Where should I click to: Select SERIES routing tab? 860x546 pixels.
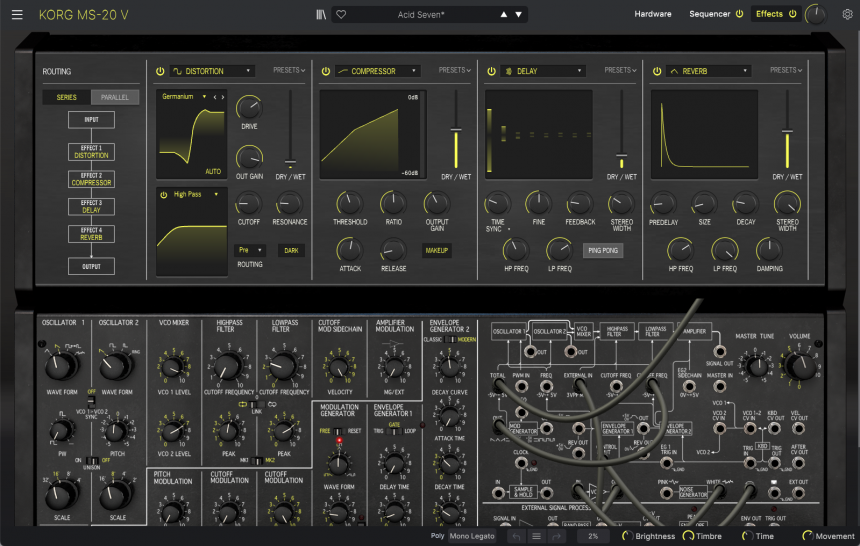(67, 97)
